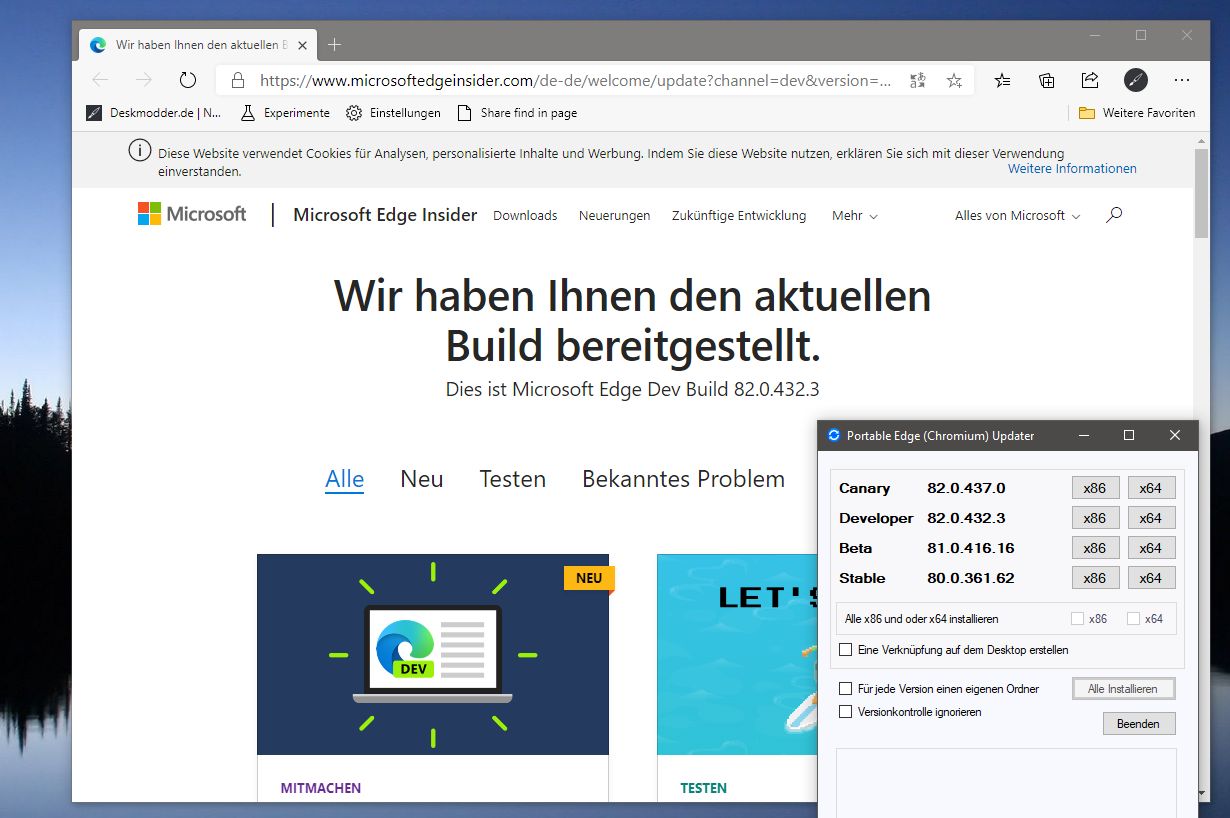Click the Canary version 82.0.437.0

point(966,488)
